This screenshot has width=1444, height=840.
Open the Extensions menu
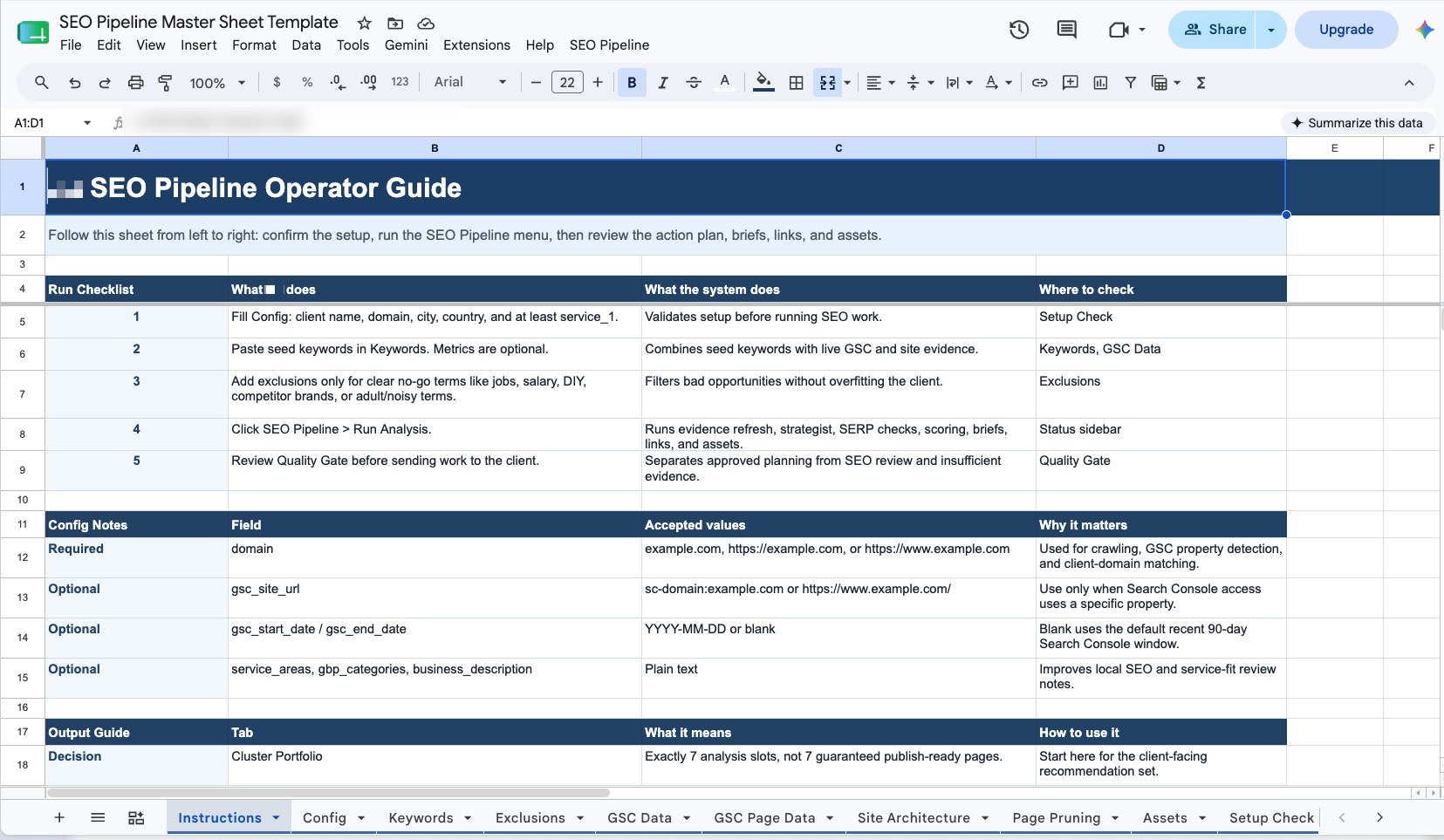pos(476,45)
